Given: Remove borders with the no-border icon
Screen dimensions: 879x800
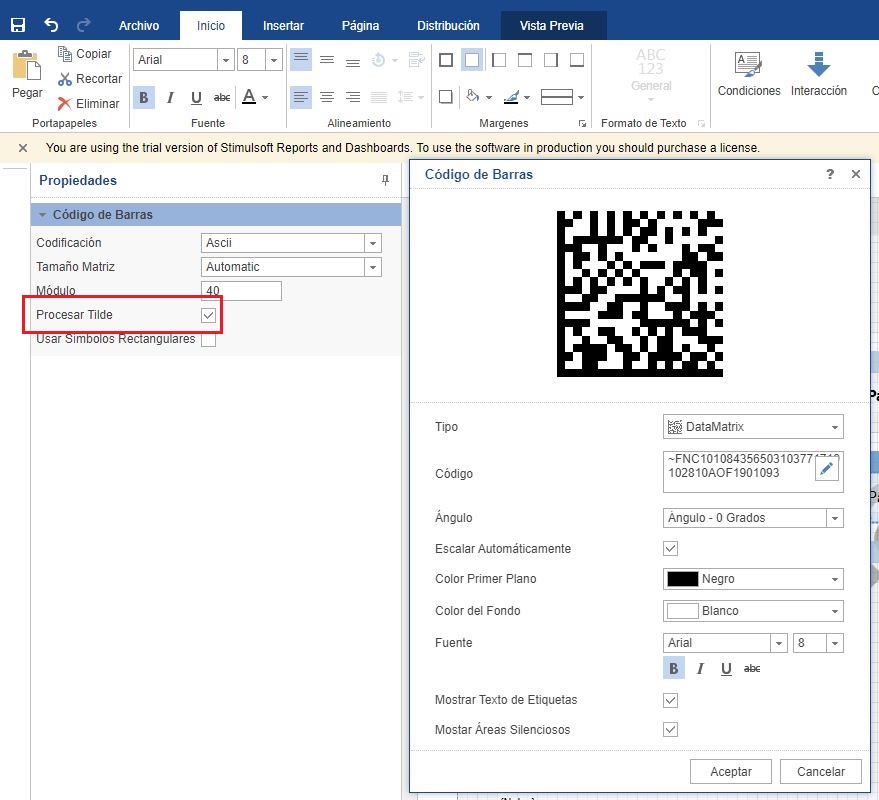Looking at the screenshot, I should (x=472, y=59).
